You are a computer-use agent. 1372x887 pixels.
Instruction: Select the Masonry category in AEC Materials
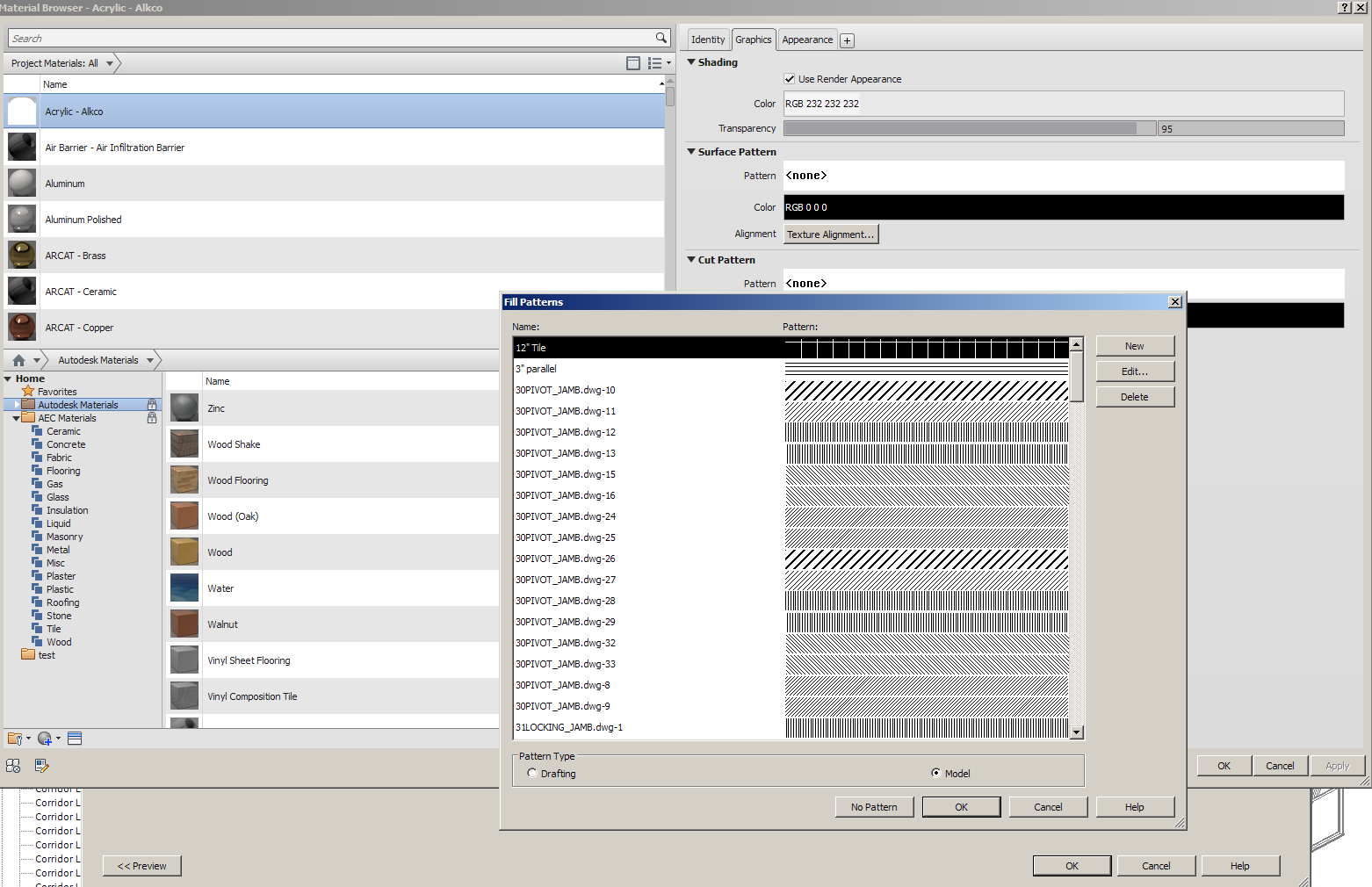pyautogui.click(x=64, y=537)
